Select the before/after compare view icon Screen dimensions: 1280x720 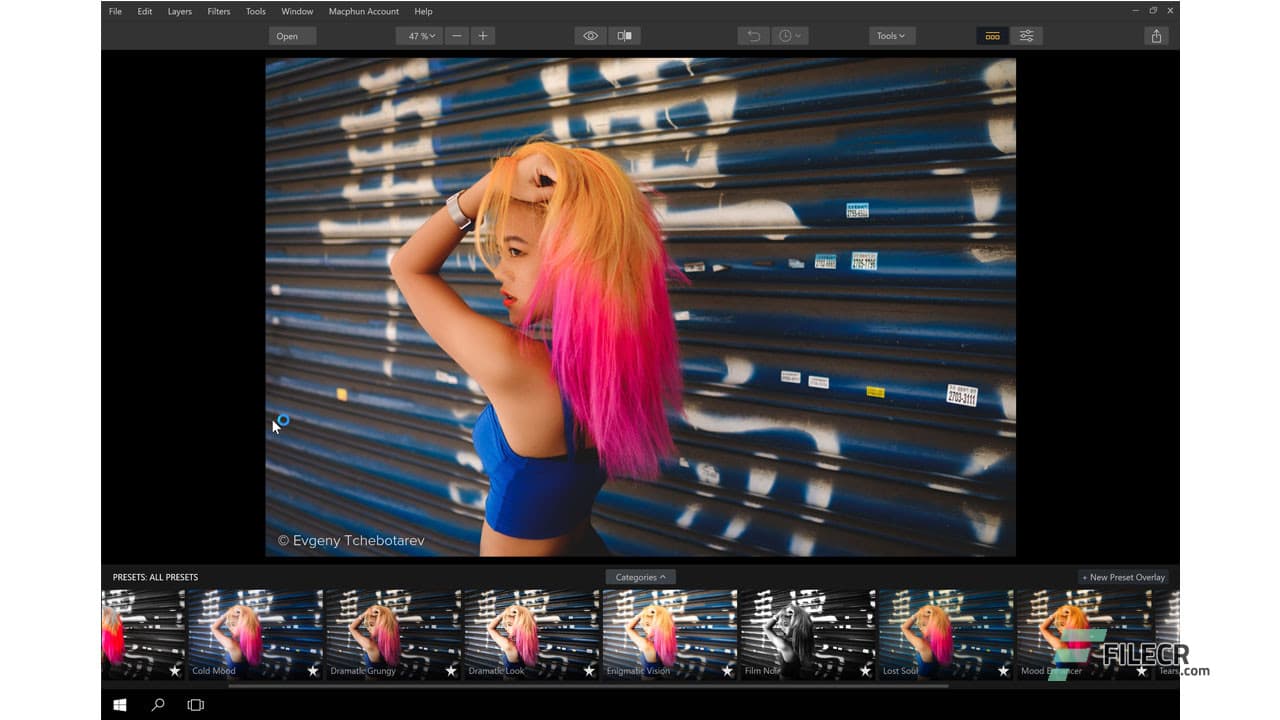tap(624, 35)
